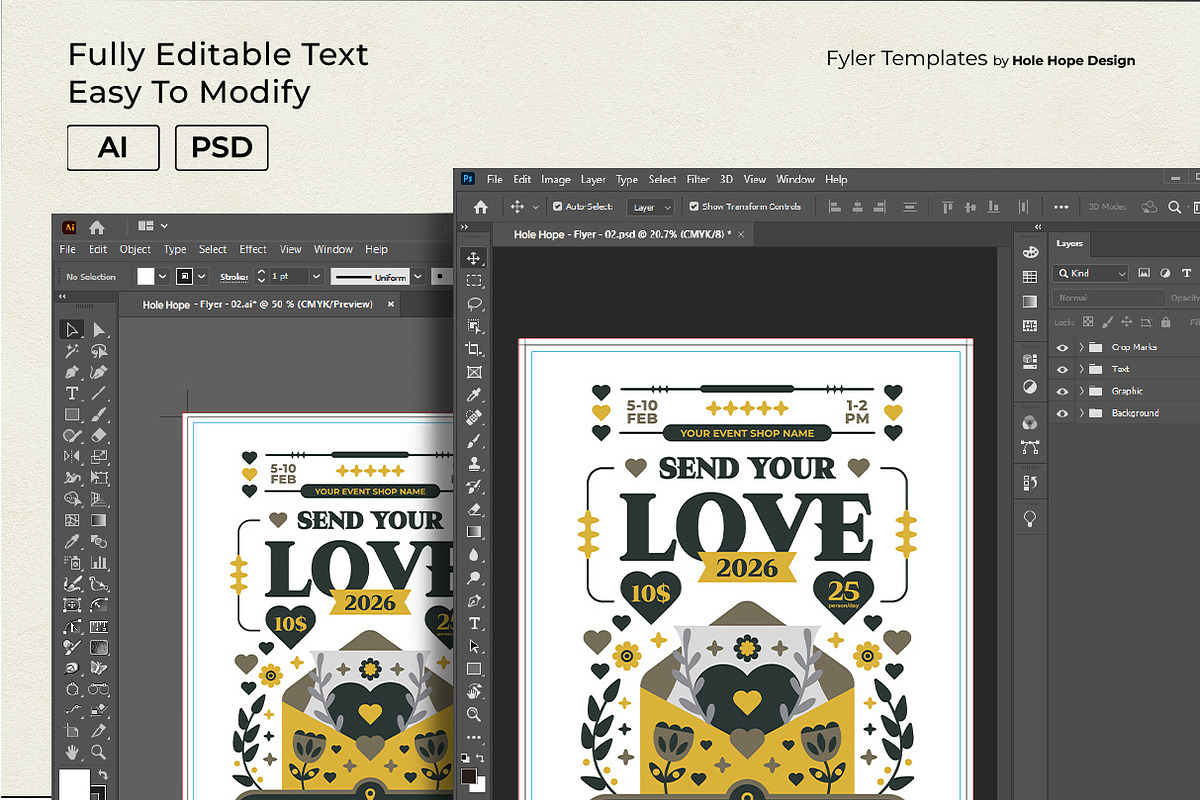This screenshot has width=1200, height=800.
Task: Expand the Text layer group
Action: click(x=1081, y=369)
